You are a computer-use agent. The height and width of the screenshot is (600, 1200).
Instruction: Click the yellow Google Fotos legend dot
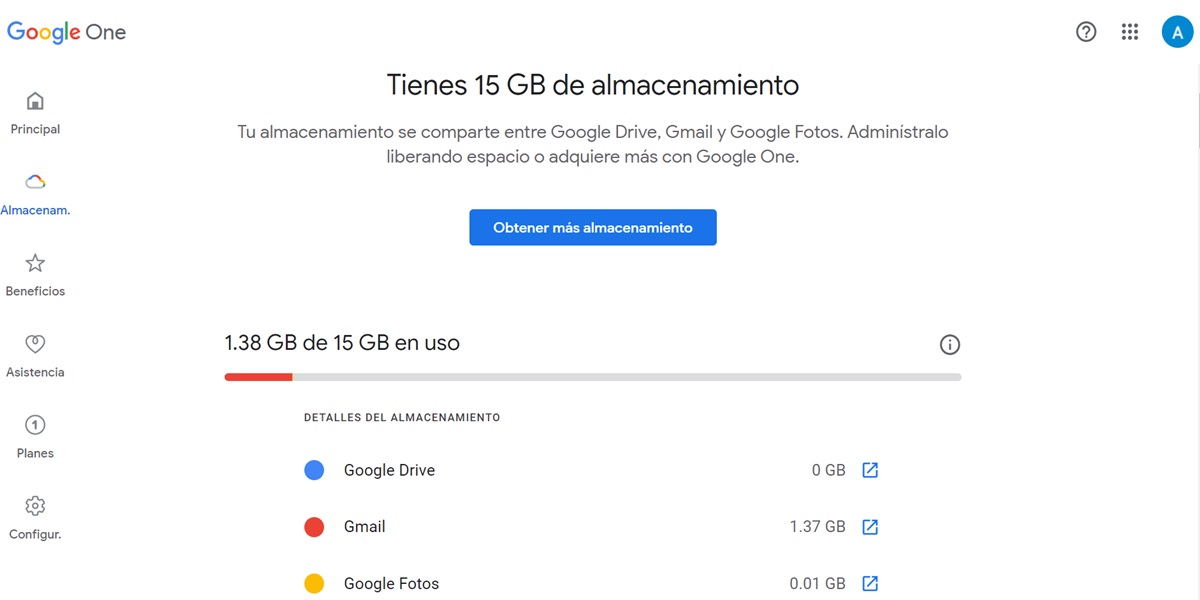click(314, 583)
